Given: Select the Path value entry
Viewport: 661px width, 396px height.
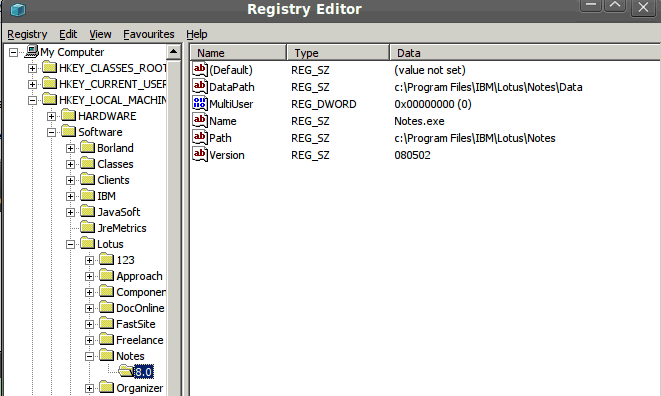Looking at the screenshot, I should pos(220,138).
